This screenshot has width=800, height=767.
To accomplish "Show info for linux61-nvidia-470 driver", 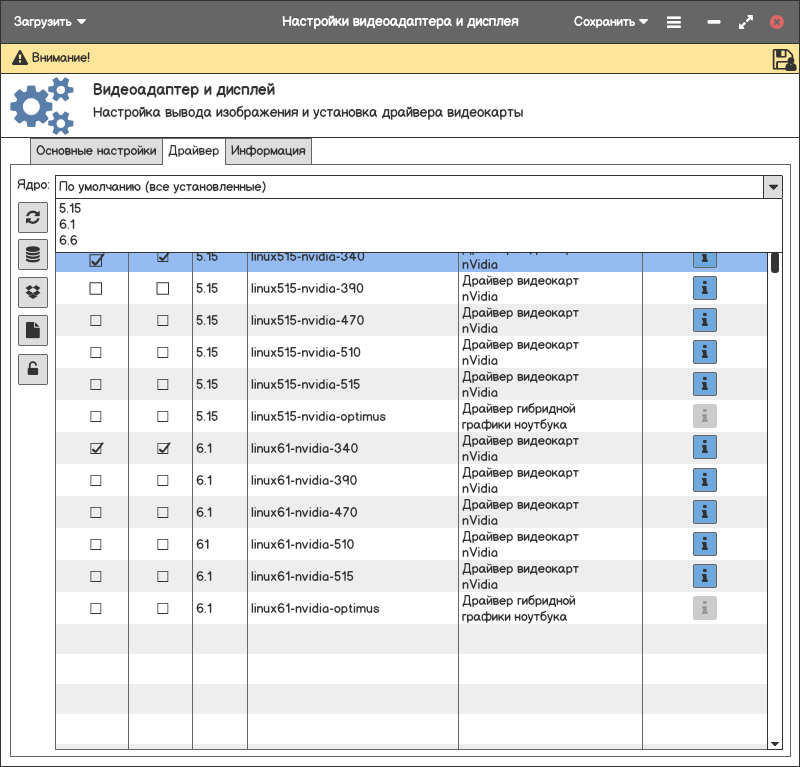I will pyautogui.click(x=705, y=512).
